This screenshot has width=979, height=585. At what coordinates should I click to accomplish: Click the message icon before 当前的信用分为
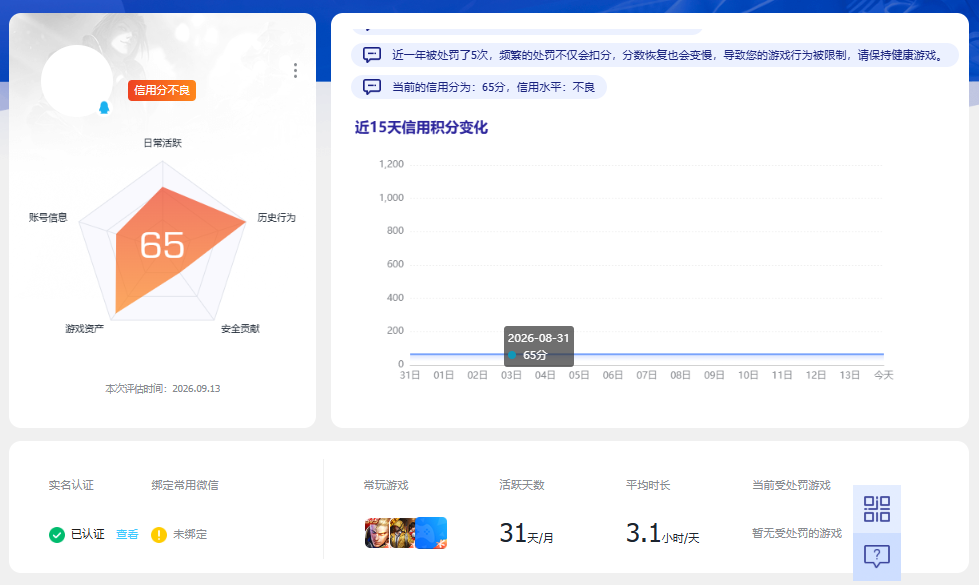tap(372, 87)
